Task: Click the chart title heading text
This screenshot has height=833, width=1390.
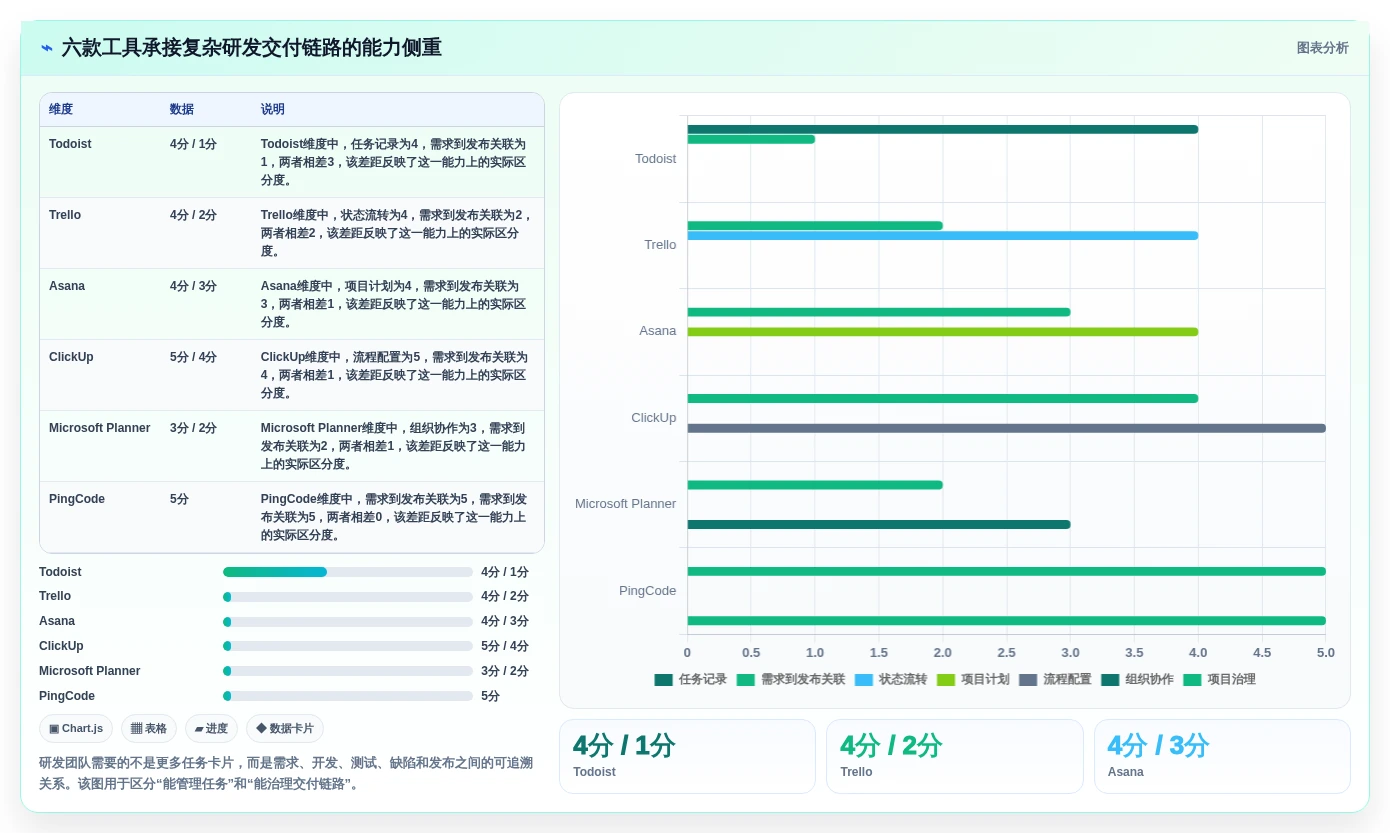Action: pos(252,48)
